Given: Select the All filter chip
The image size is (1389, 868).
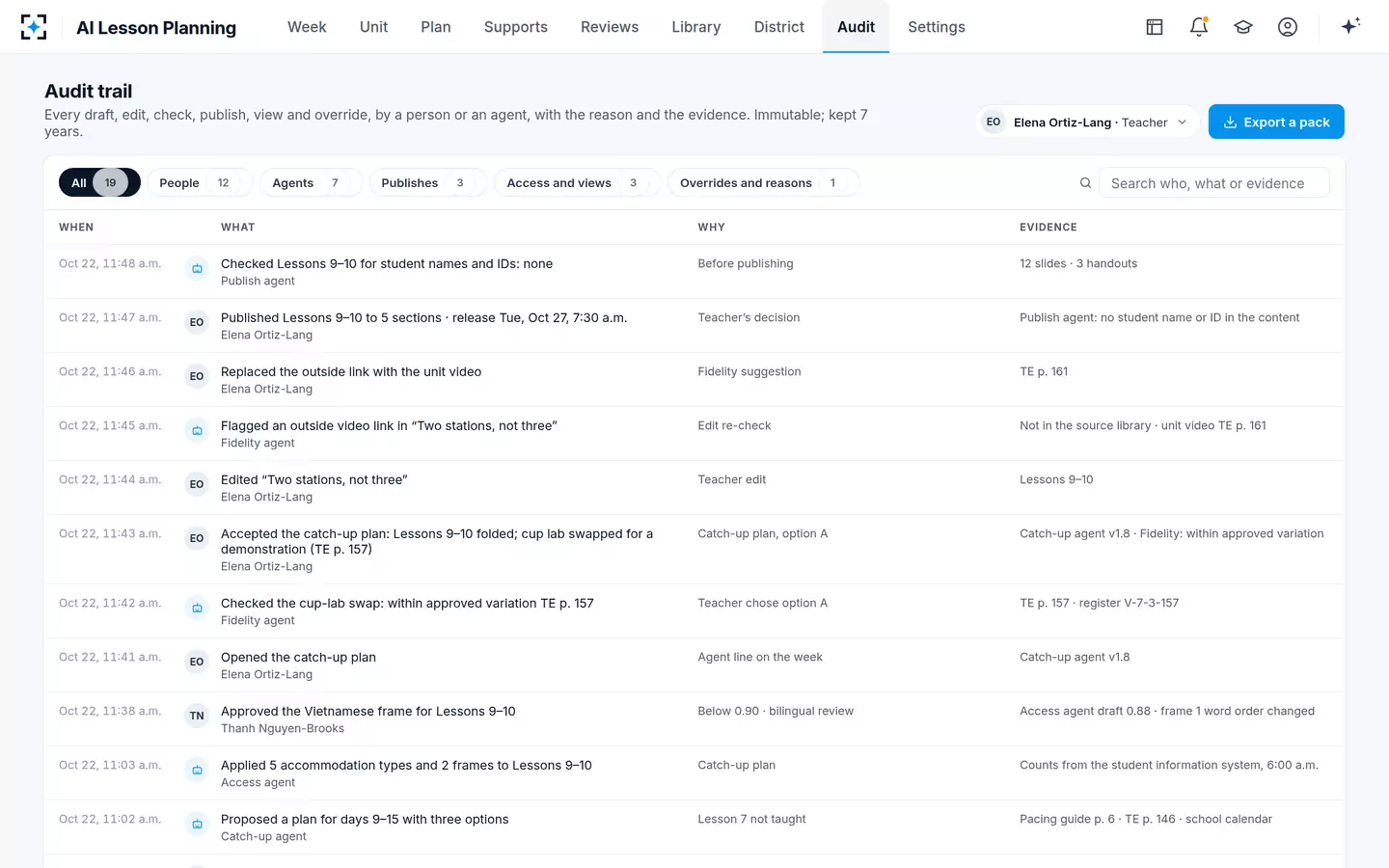Looking at the screenshot, I should [x=99, y=183].
